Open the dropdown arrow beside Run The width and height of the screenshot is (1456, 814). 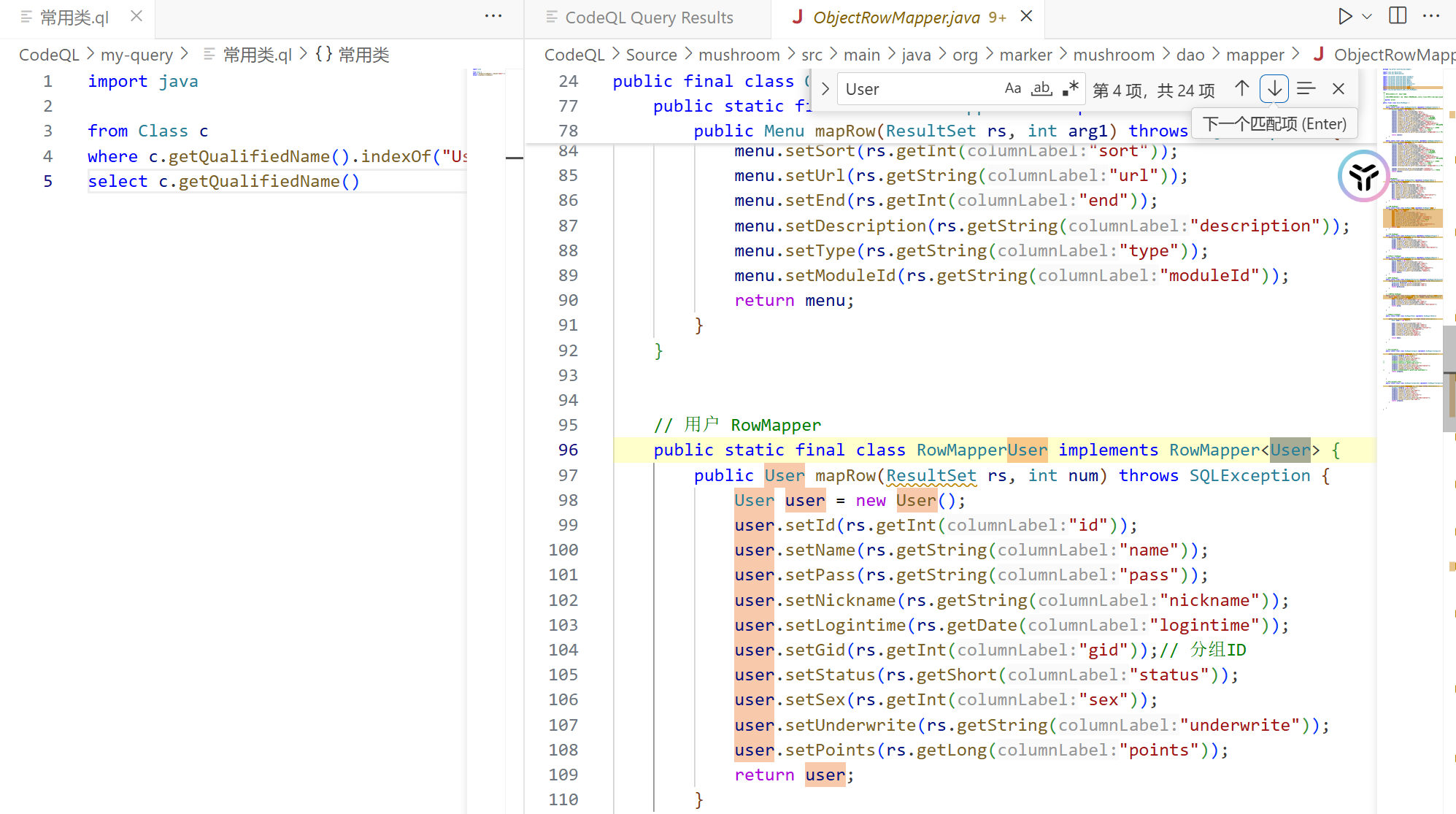(1367, 16)
